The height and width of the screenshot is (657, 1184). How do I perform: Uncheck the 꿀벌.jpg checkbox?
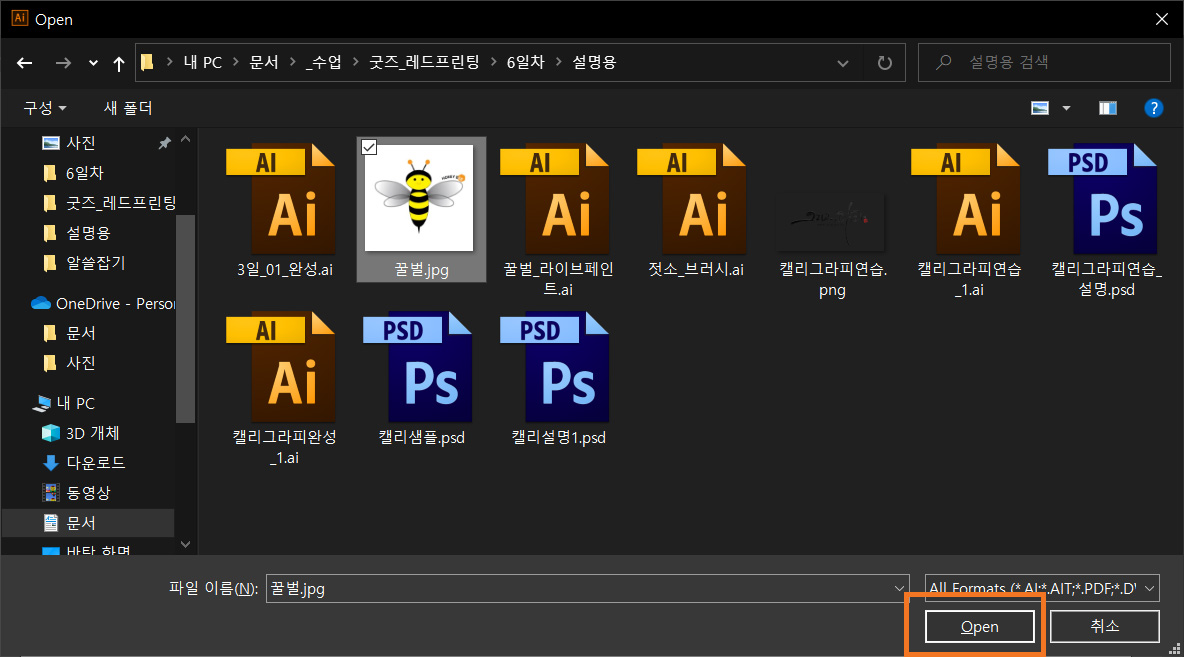(x=369, y=147)
